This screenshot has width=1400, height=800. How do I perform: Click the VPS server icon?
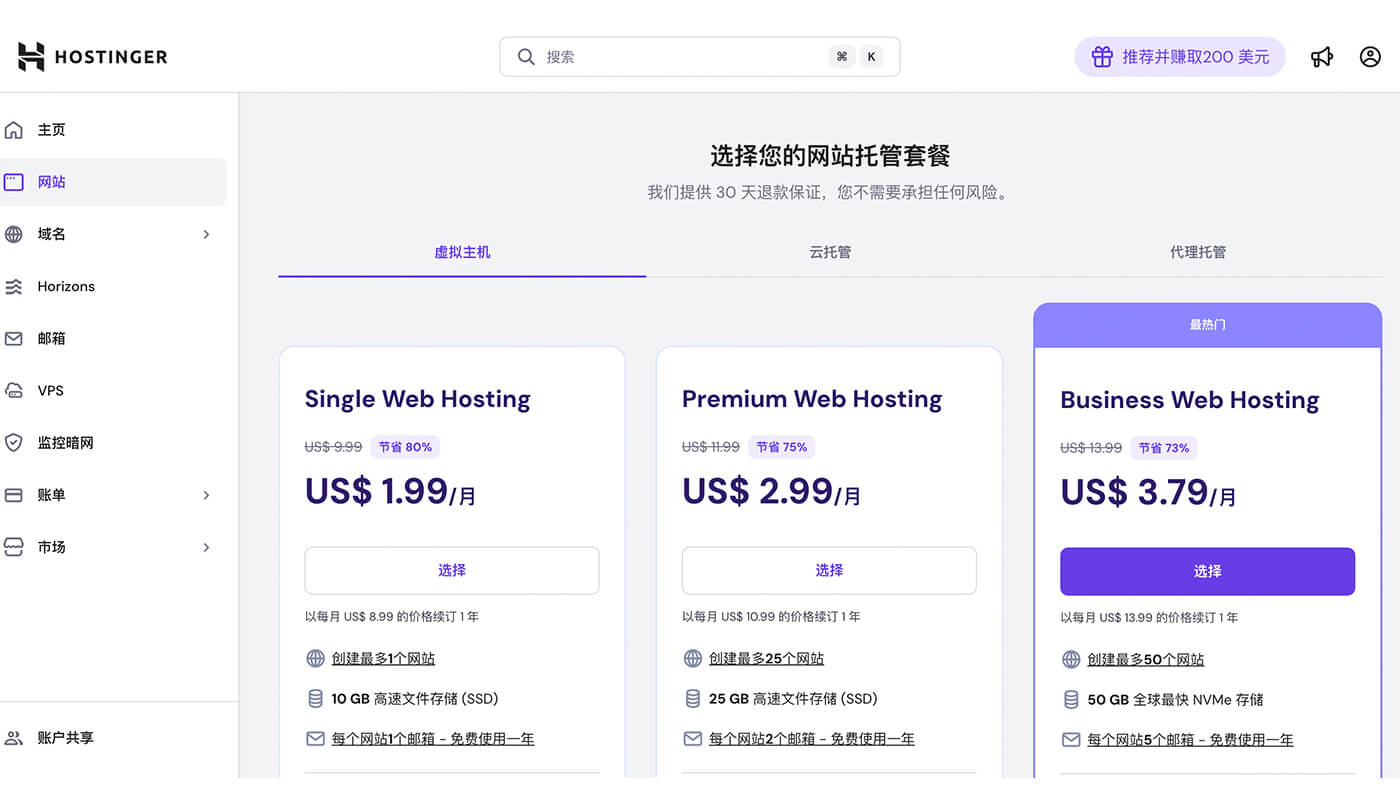[14, 391]
